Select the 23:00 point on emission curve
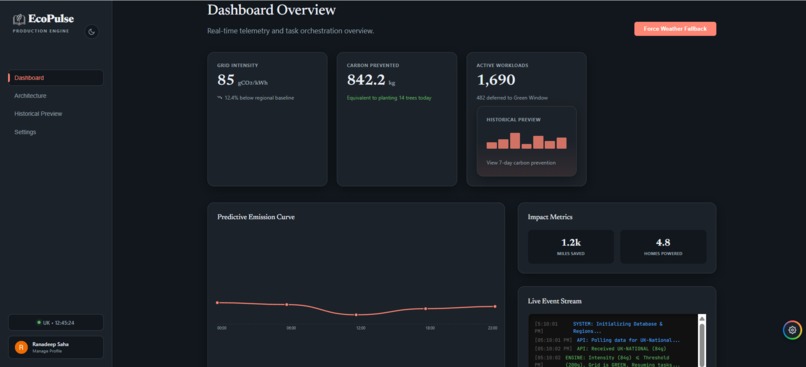Screen dimensions: 806x367 pos(495,306)
